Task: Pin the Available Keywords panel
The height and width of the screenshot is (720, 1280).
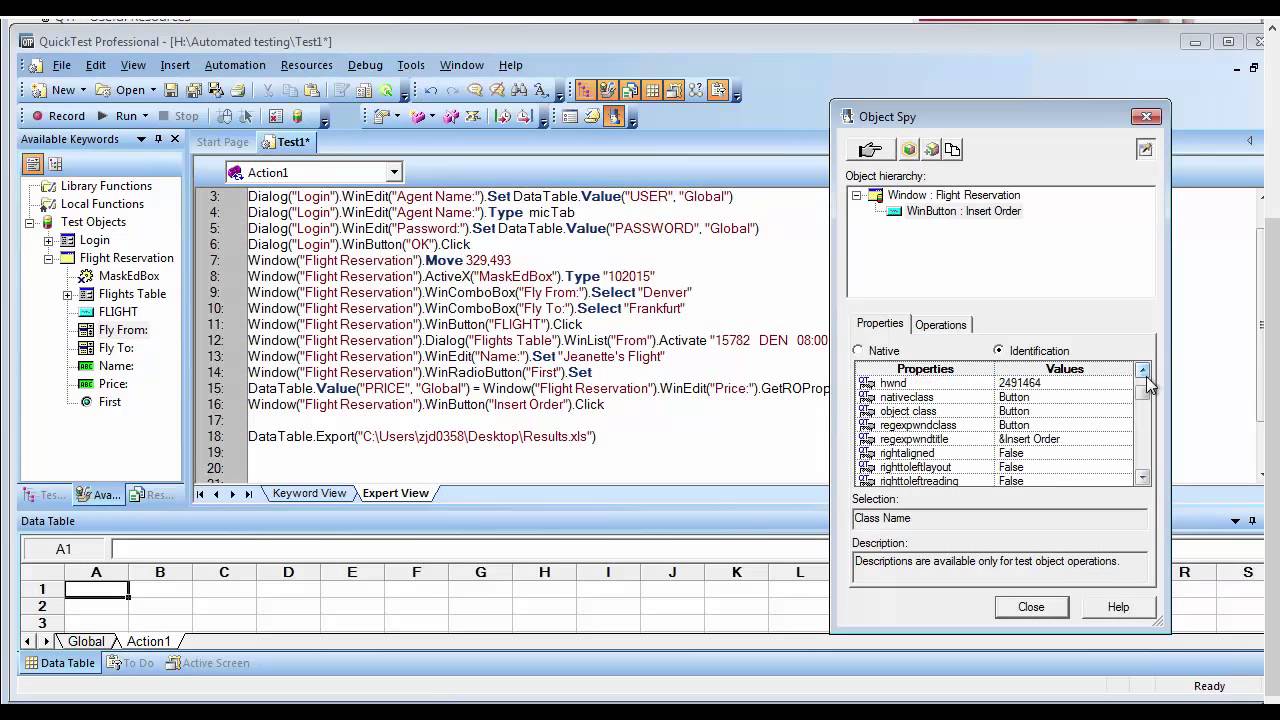Action: [158, 139]
